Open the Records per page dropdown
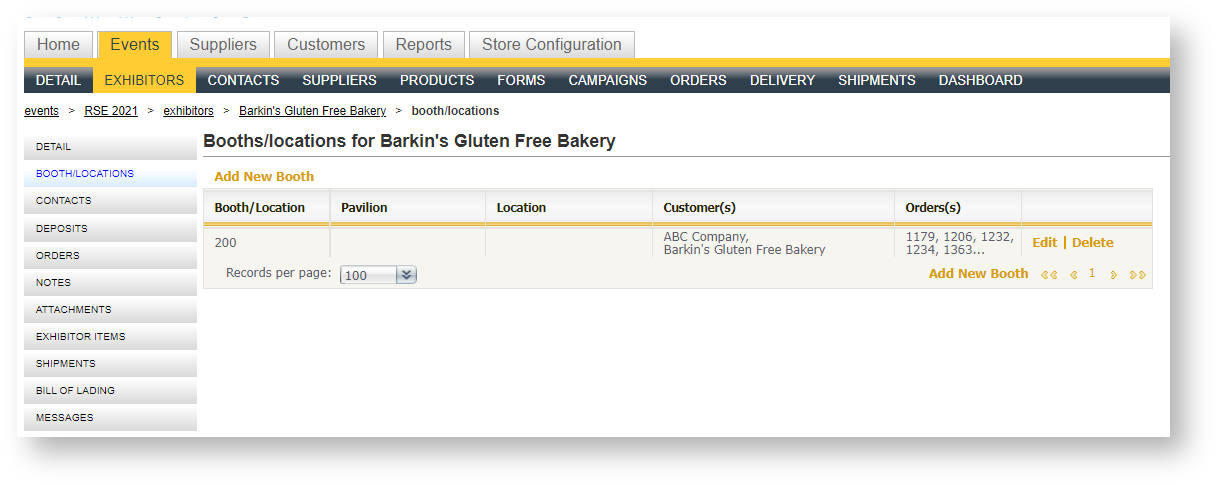 [x=378, y=275]
